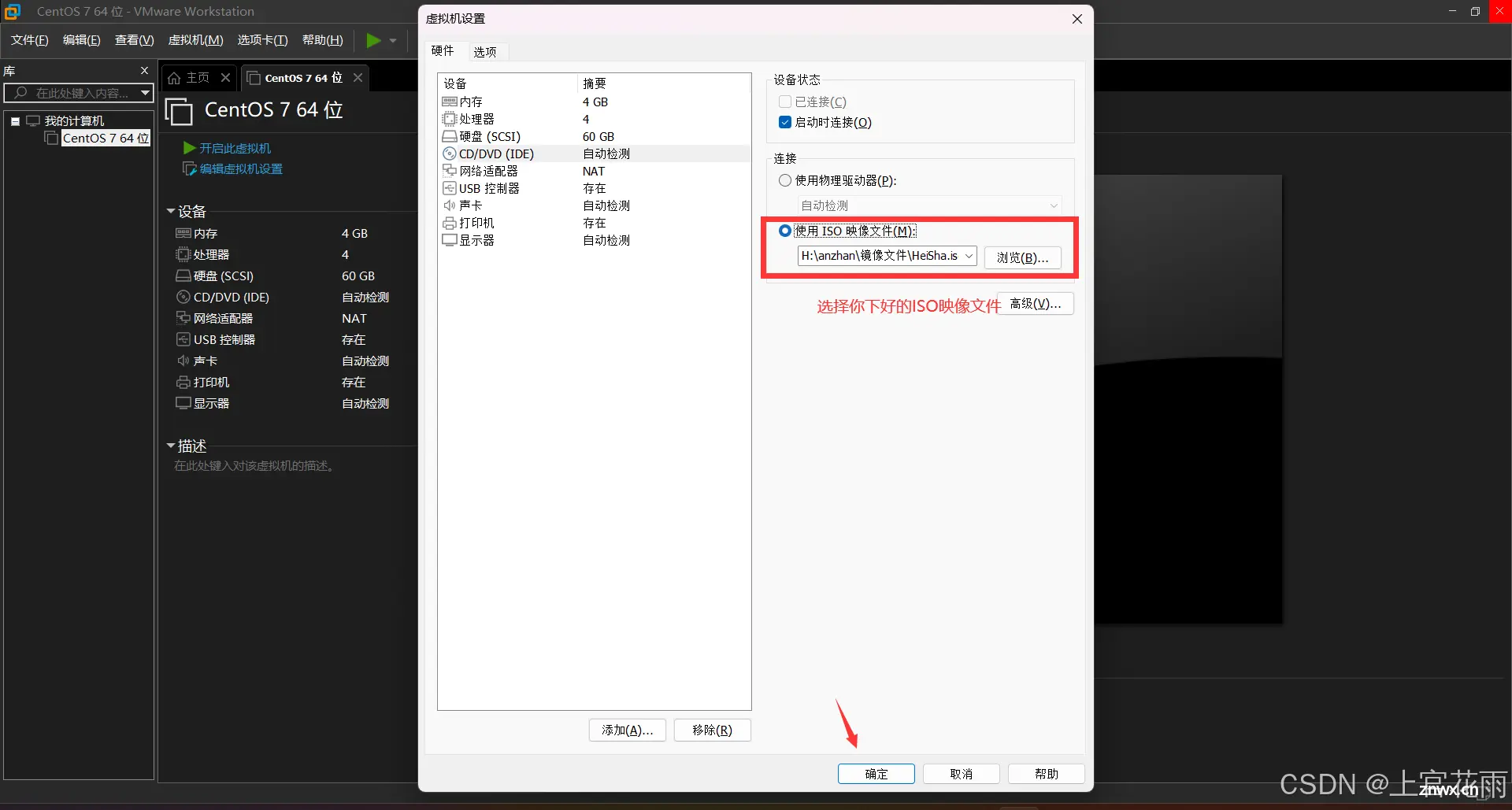The height and width of the screenshot is (810, 1512).
Task: Click hard disk icon in main window devices
Action: point(183,276)
